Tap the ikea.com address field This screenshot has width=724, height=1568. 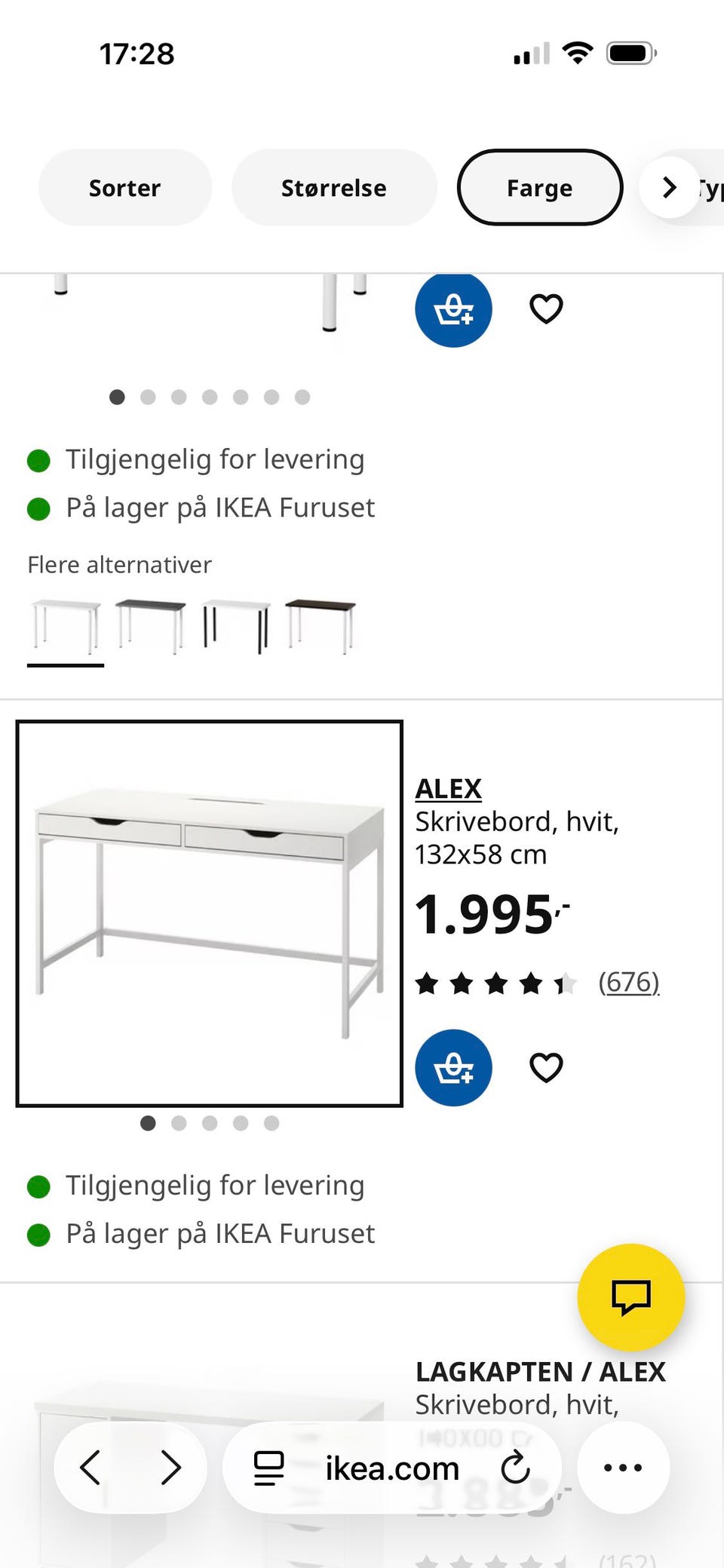[x=392, y=1468]
